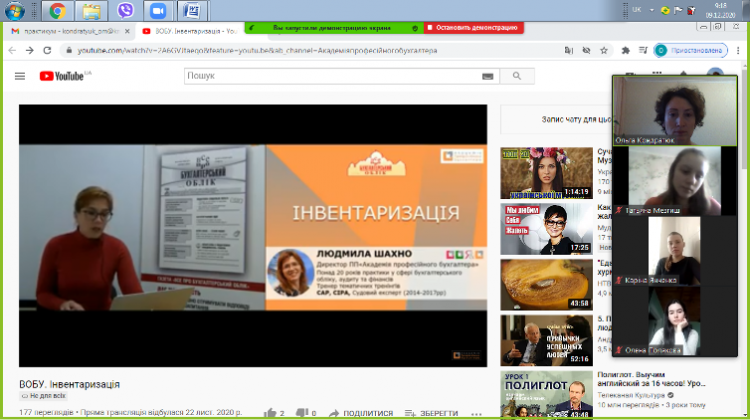Screen dimensions: 750x420
Task: Click the YouTube search magnifier button
Action: click(x=516, y=76)
